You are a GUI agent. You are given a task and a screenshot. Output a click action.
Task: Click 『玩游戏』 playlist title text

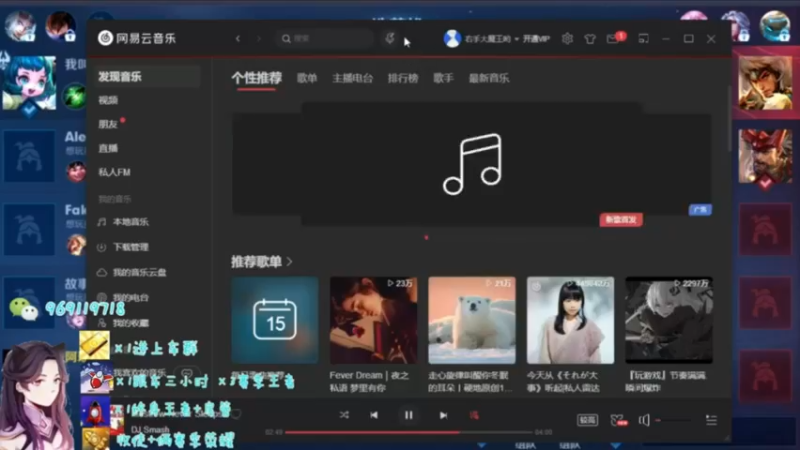click(x=666, y=382)
